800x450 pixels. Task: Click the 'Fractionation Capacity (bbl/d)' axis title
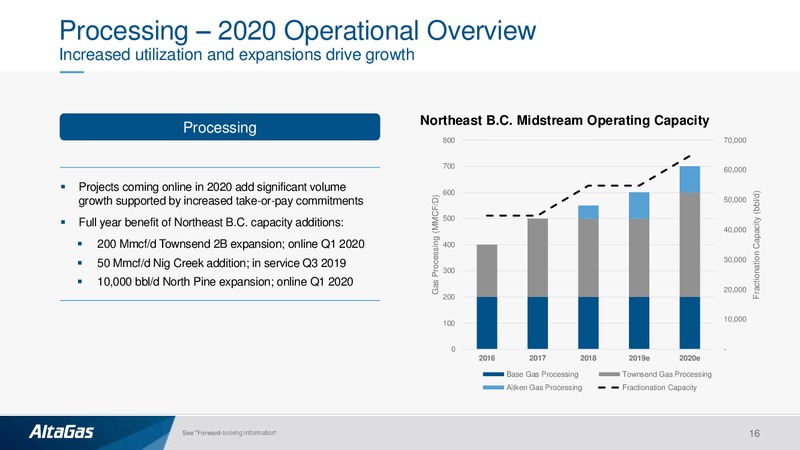coord(757,245)
